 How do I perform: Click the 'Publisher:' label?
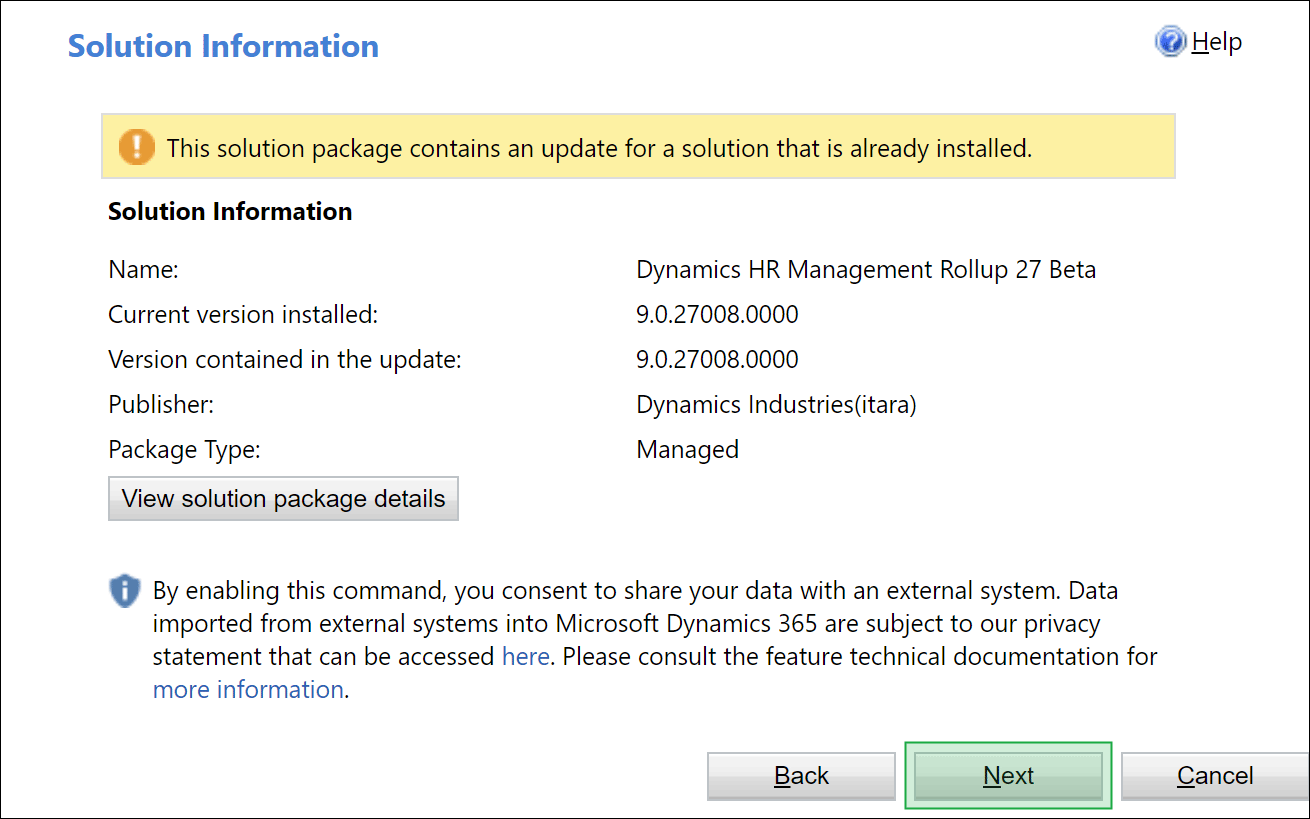pos(161,405)
